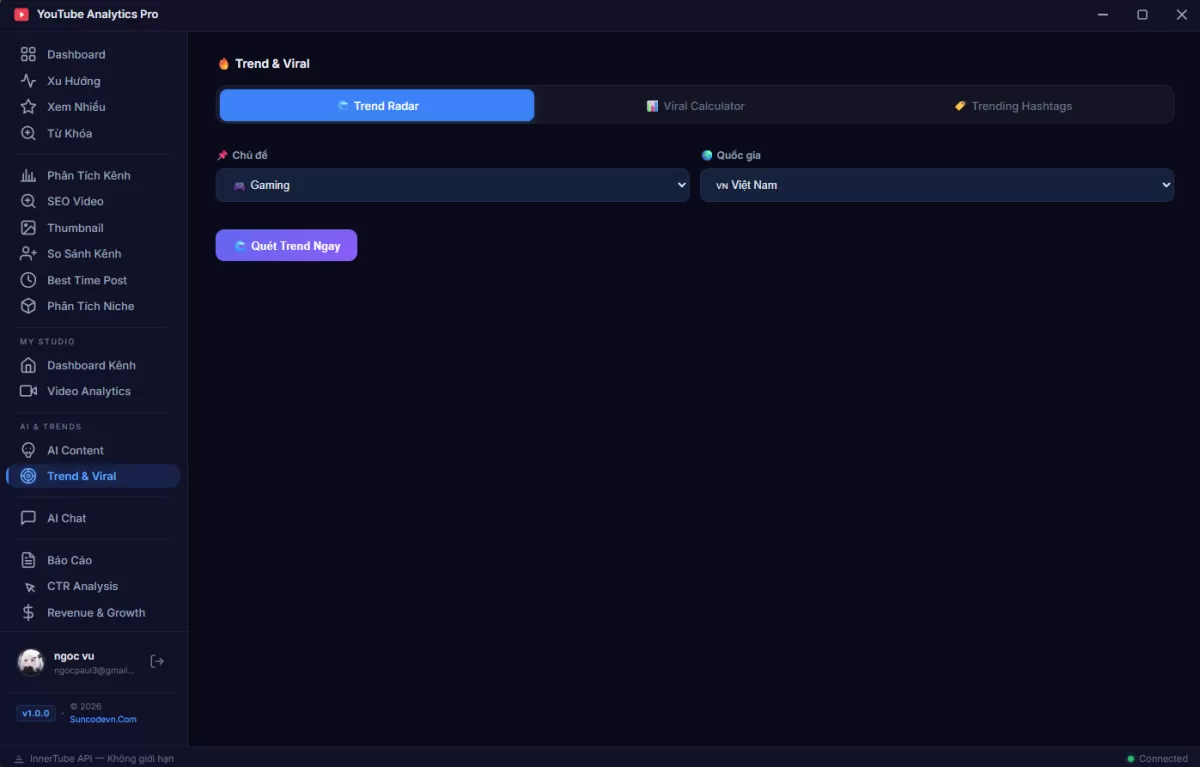Image resolution: width=1200 pixels, height=767 pixels.
Task: Click the Thumbnail image icon
Action: (28, 228)
